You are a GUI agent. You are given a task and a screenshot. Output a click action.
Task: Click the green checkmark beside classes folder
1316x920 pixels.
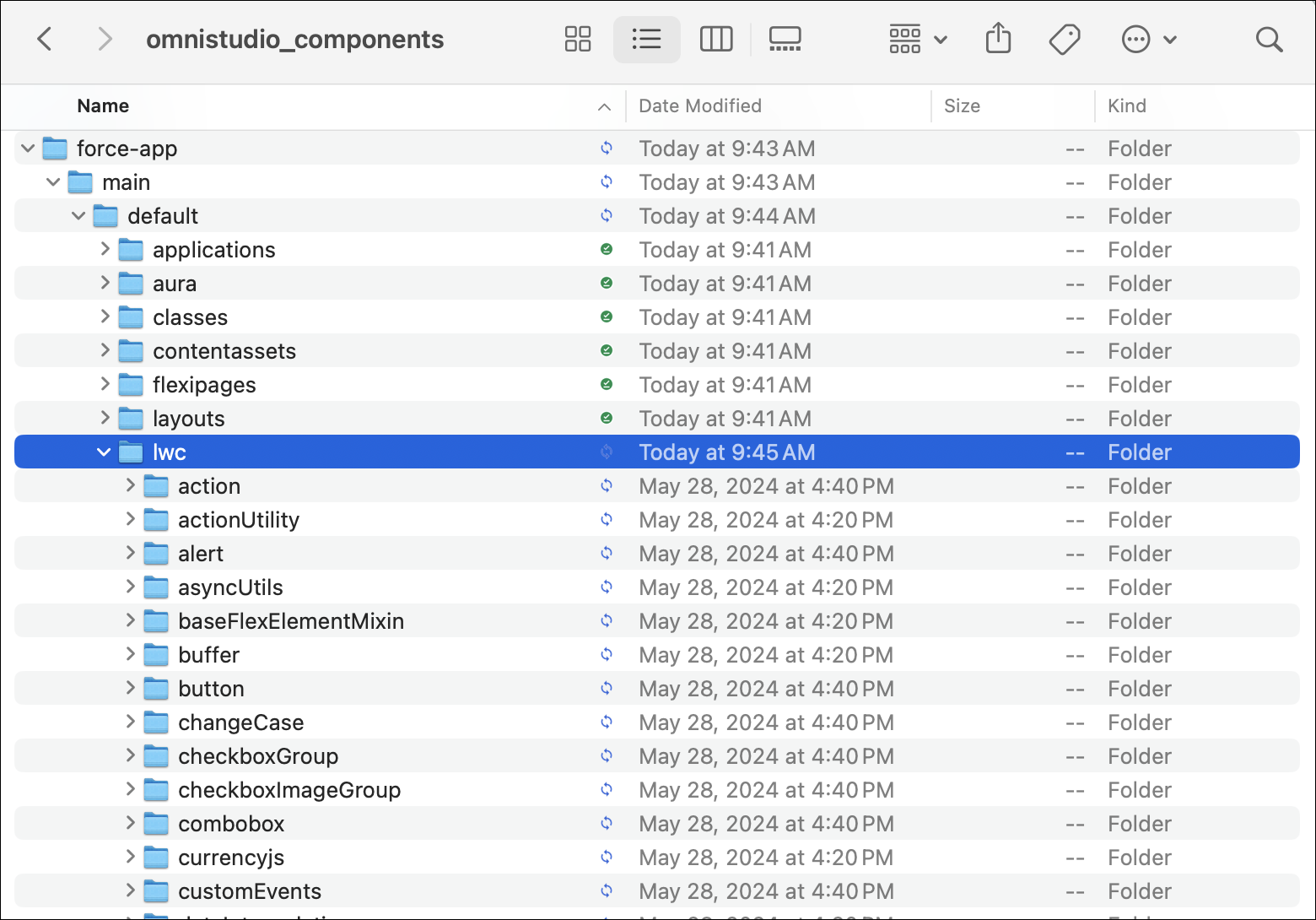[607, 317]
